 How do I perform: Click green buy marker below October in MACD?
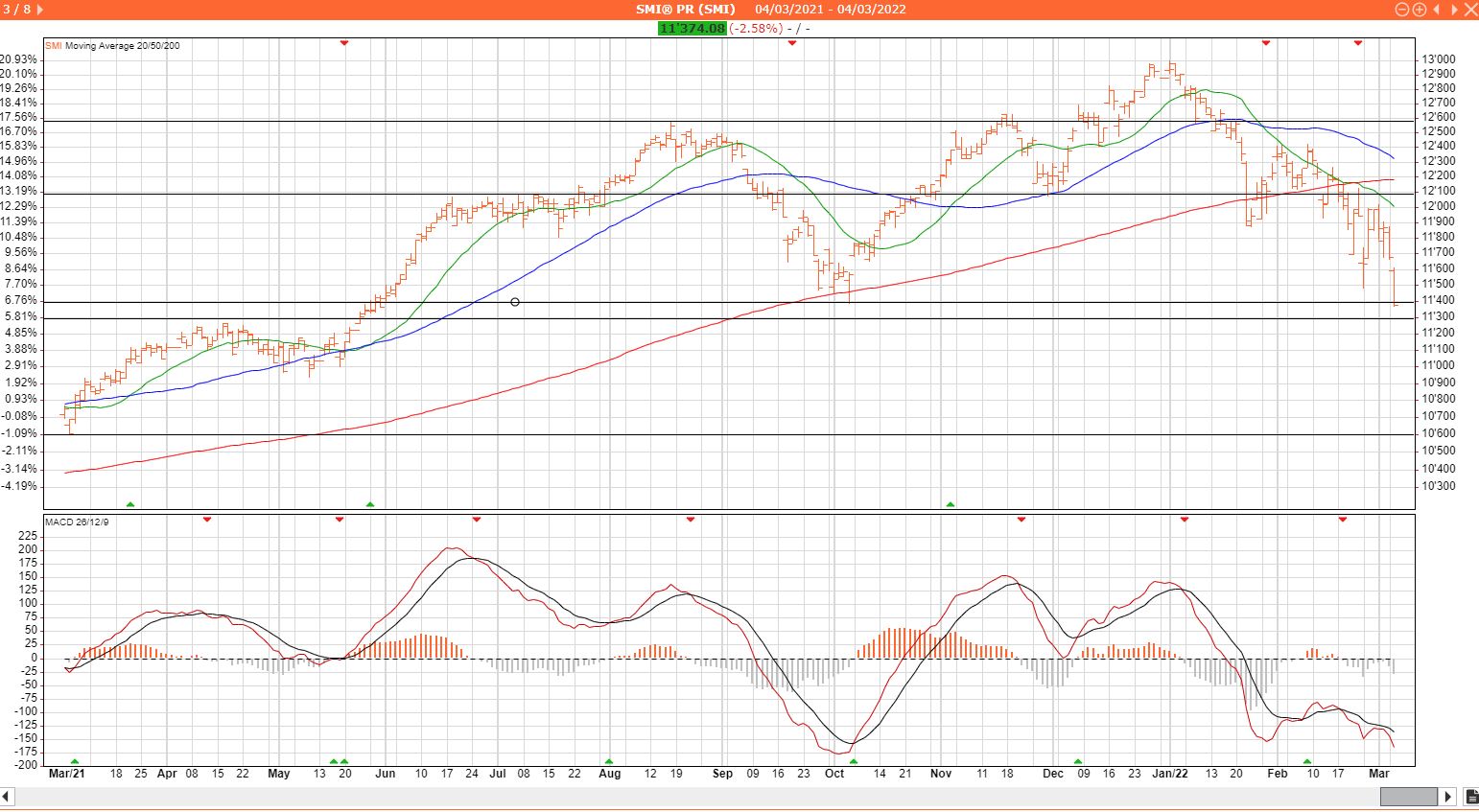click(854, 761)
